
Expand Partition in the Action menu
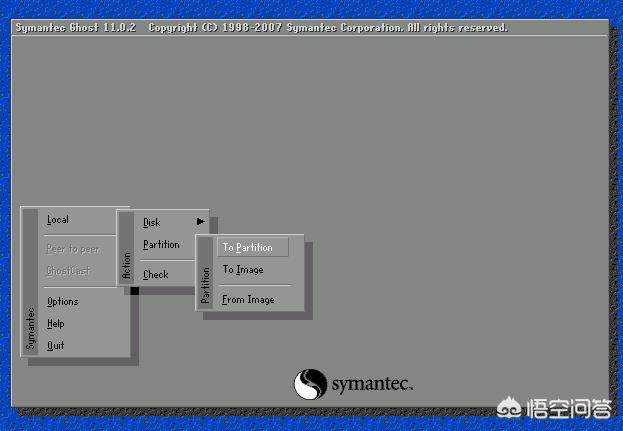tap(161, 245)
